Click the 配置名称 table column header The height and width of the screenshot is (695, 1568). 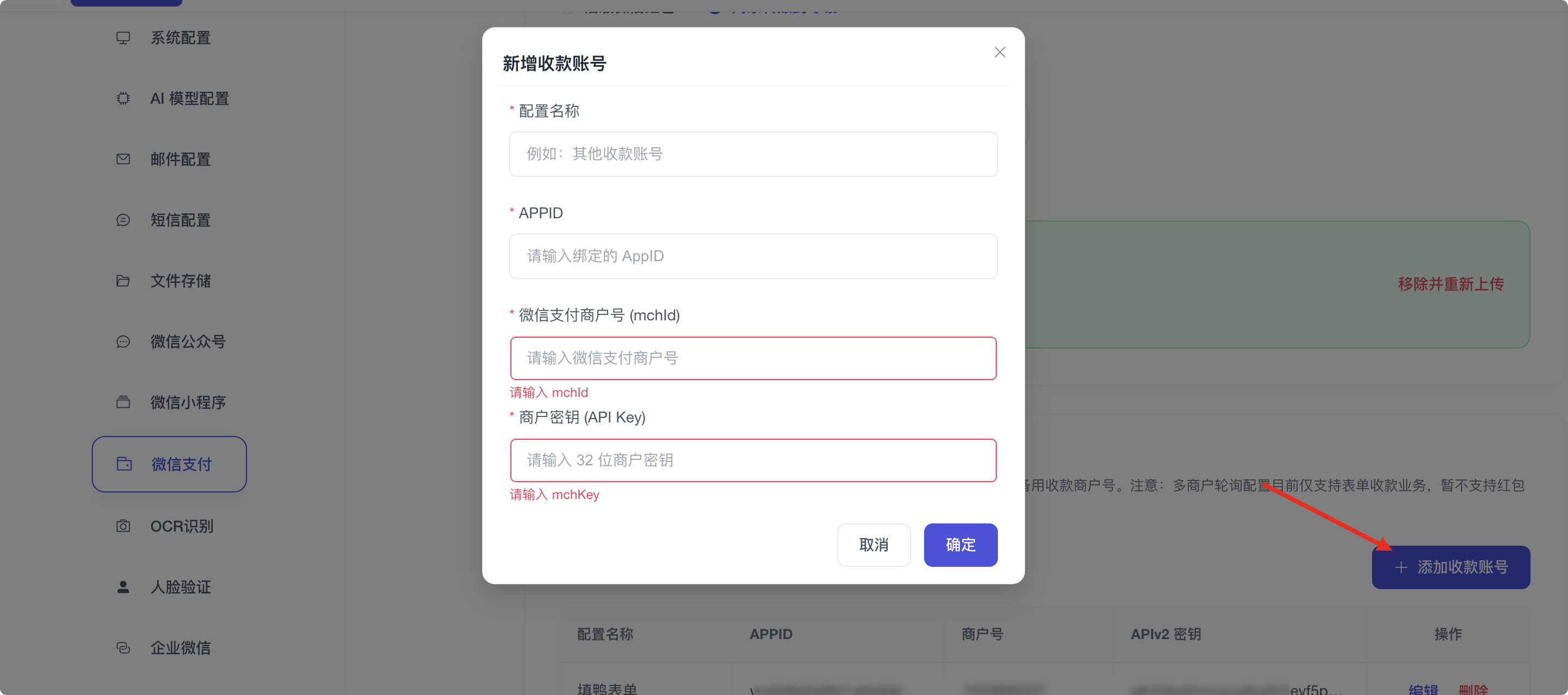pos(605,635)
